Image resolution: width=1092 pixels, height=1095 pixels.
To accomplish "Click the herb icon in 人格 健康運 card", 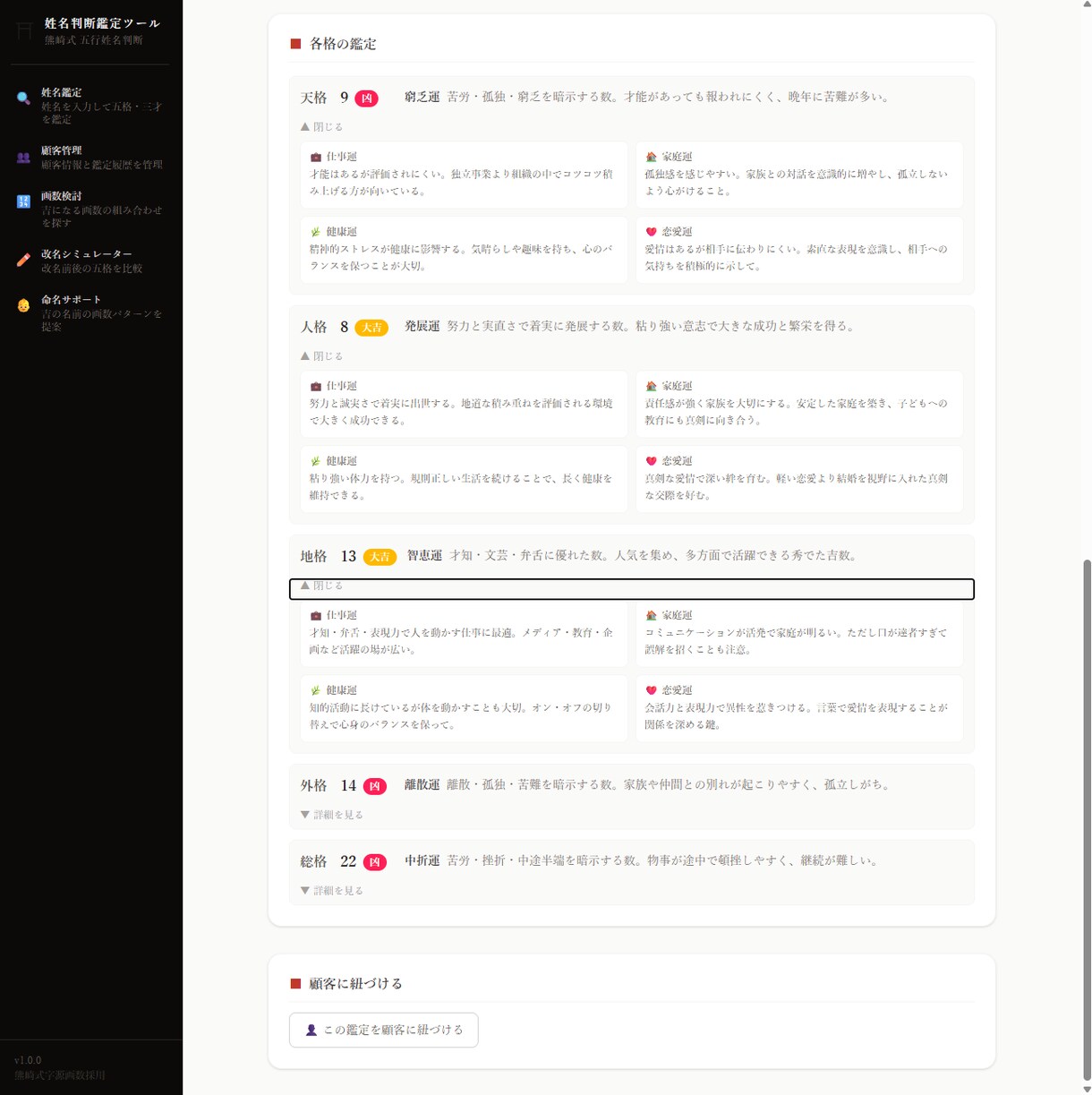I will [x=315, y=461].
